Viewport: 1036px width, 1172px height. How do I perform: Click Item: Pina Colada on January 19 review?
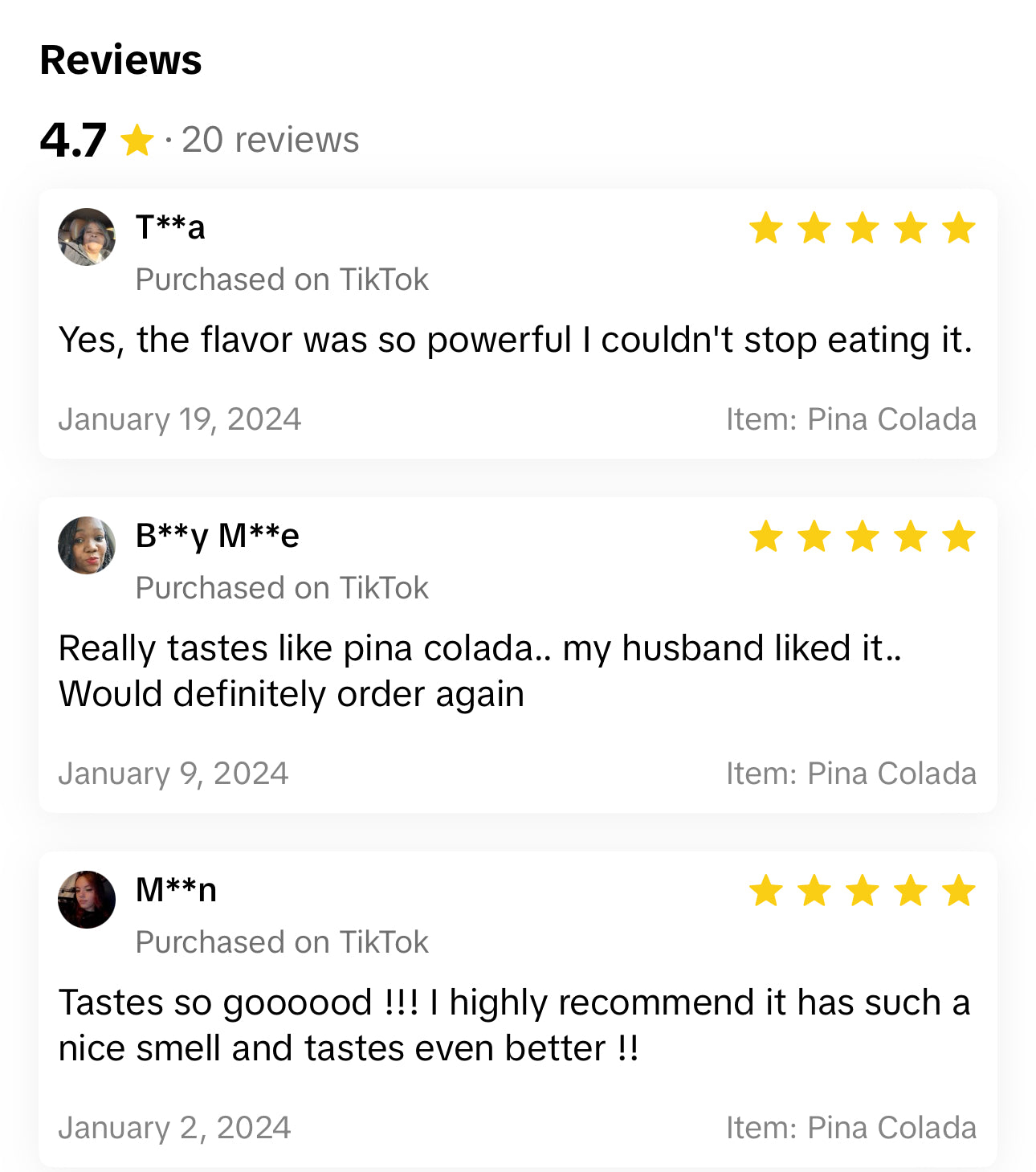click(x=850, y=419)
